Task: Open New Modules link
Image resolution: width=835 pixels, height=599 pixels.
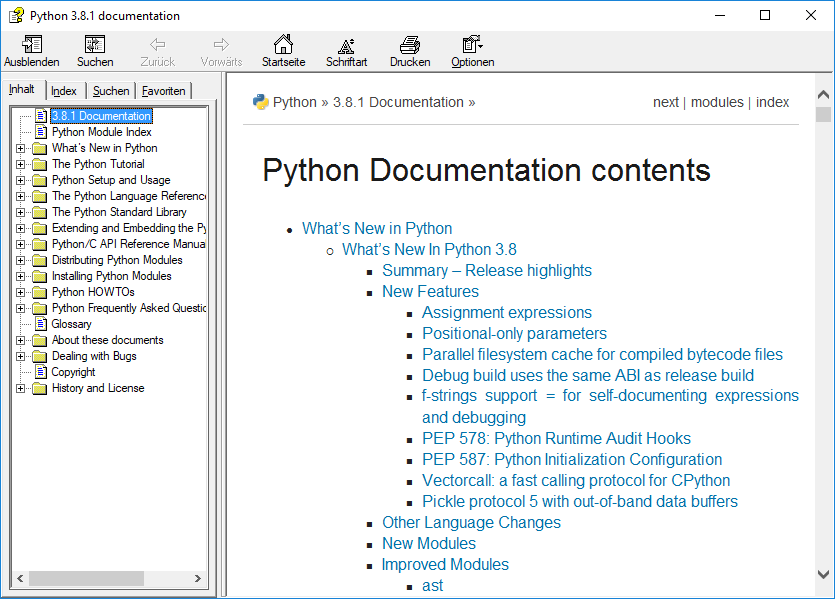Action: (429, 543)
